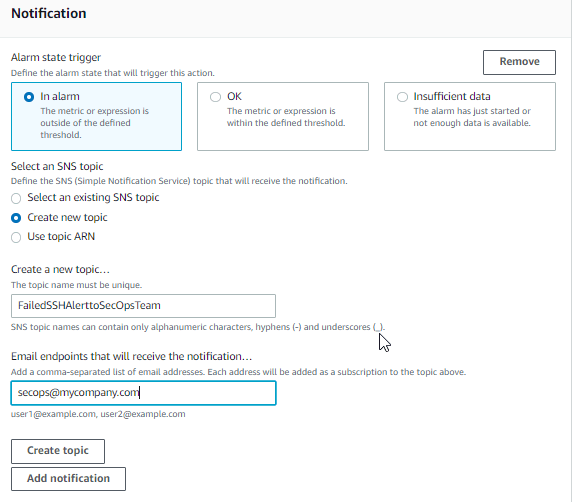Click the Create topic button
This screenshot has width=572, height=502.
pyautogui.click(x=58, y=451)
